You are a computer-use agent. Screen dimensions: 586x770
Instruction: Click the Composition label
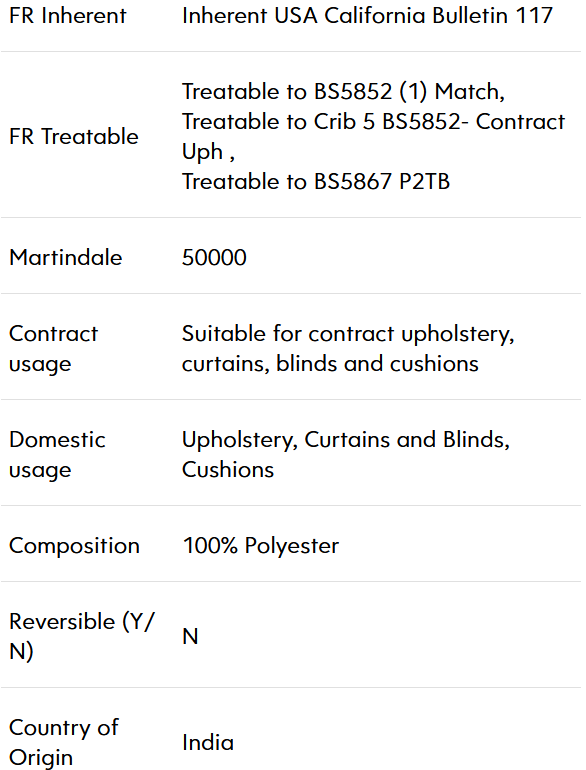[75, 546]
